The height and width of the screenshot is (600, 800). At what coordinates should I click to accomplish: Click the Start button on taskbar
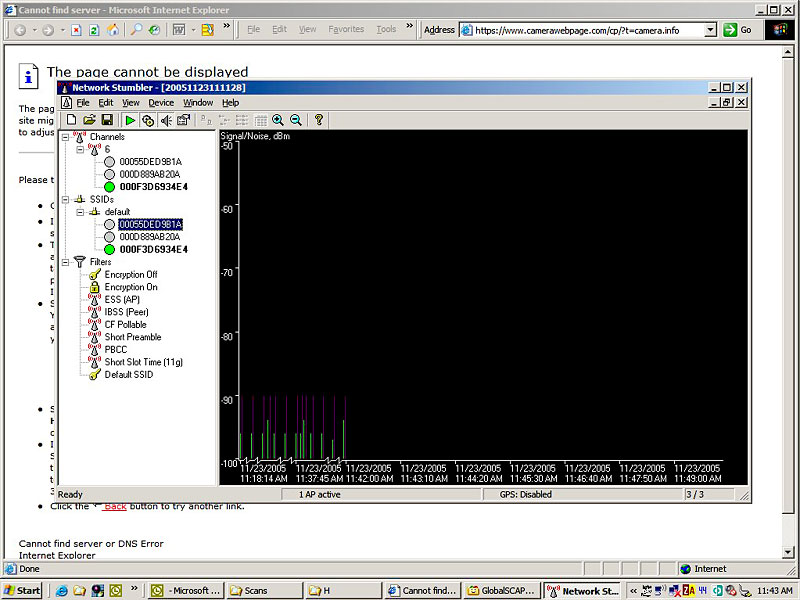tap(22, 591)
